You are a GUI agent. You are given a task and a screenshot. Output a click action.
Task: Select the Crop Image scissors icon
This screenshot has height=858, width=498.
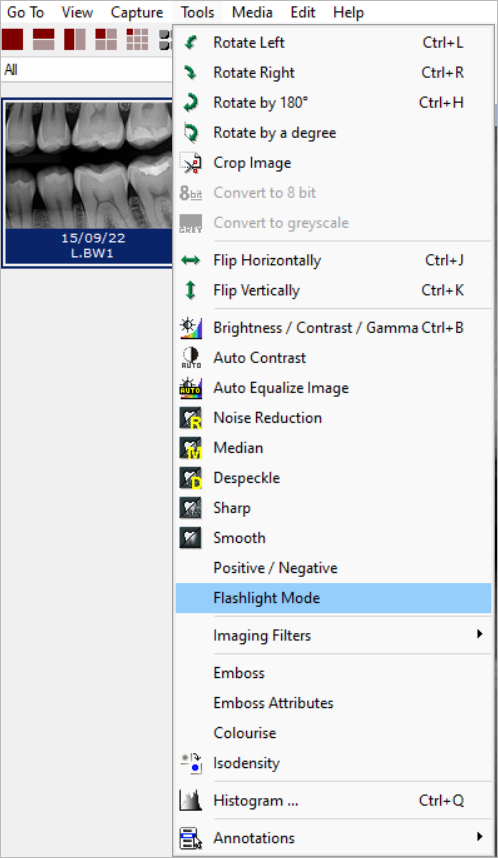coord(190,163)
